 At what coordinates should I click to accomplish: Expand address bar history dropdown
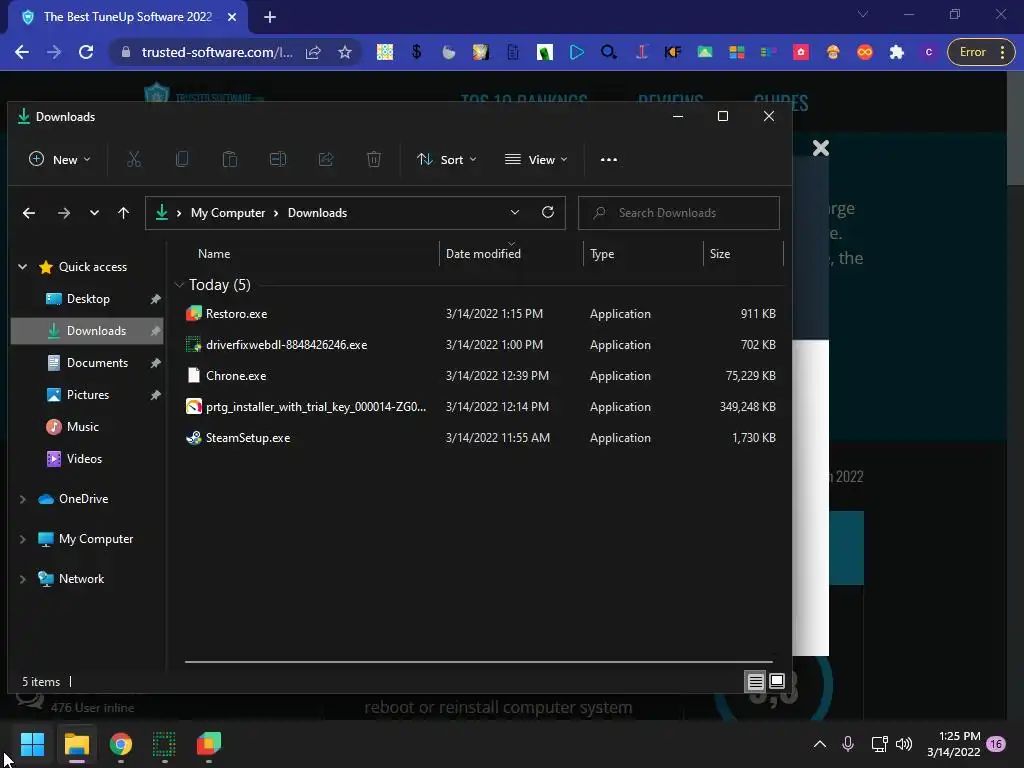pos(515,212)
